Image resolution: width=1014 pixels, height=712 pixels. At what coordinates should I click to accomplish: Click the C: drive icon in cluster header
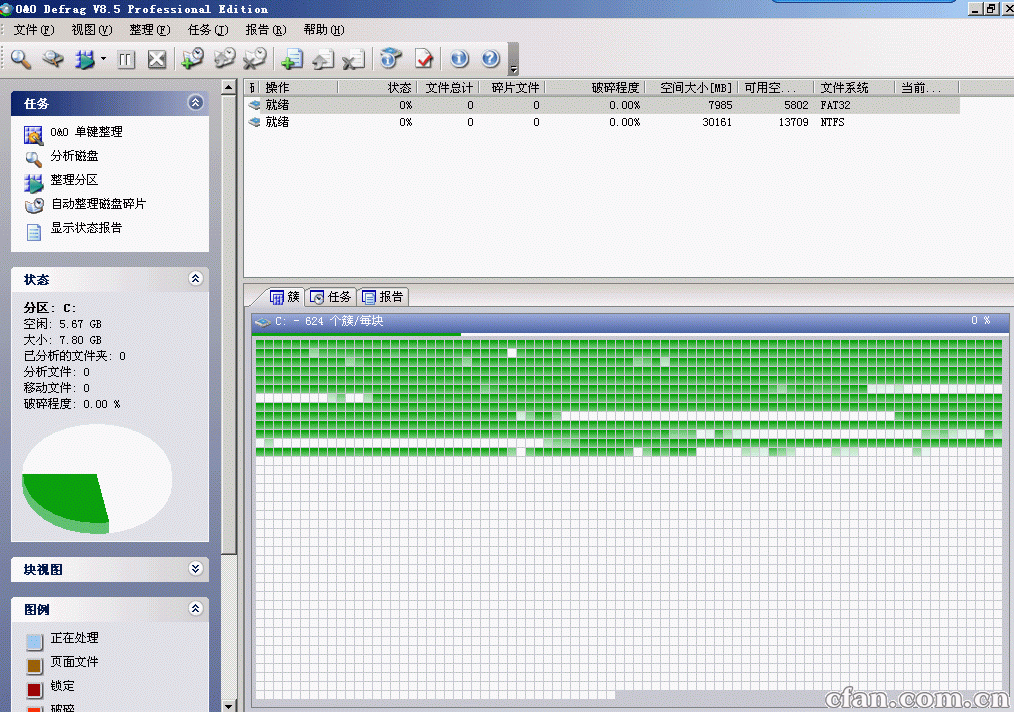click(x=263, y=321)
